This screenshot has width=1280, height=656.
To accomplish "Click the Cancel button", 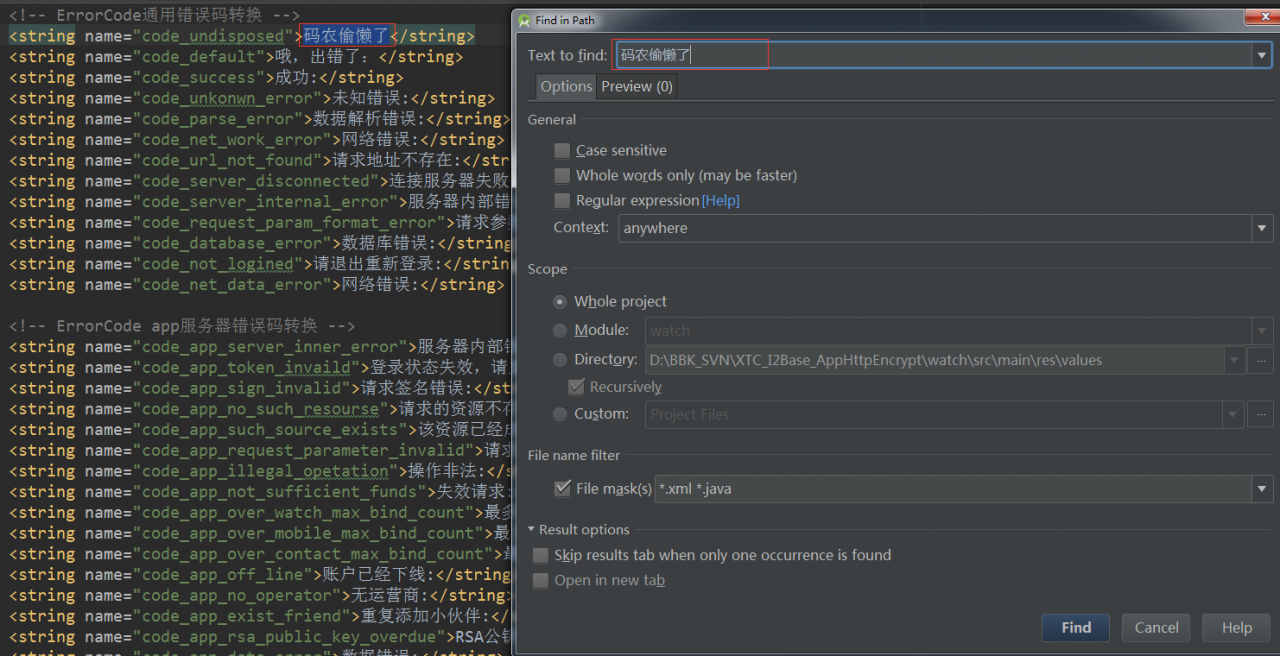I will click(x=1157, y=628).
